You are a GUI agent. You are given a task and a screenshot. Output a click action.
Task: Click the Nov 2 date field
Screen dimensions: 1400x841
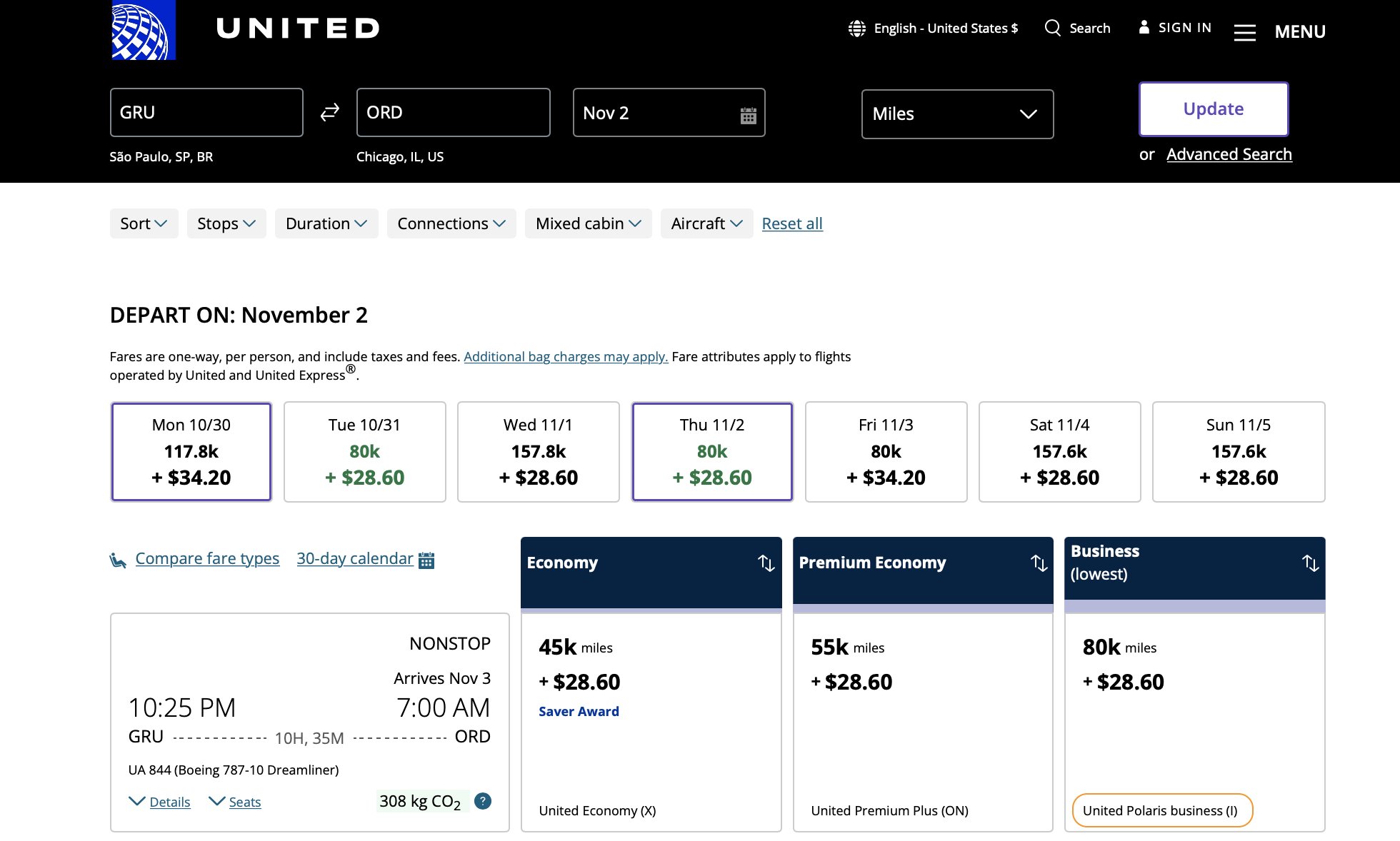(669, 112)
